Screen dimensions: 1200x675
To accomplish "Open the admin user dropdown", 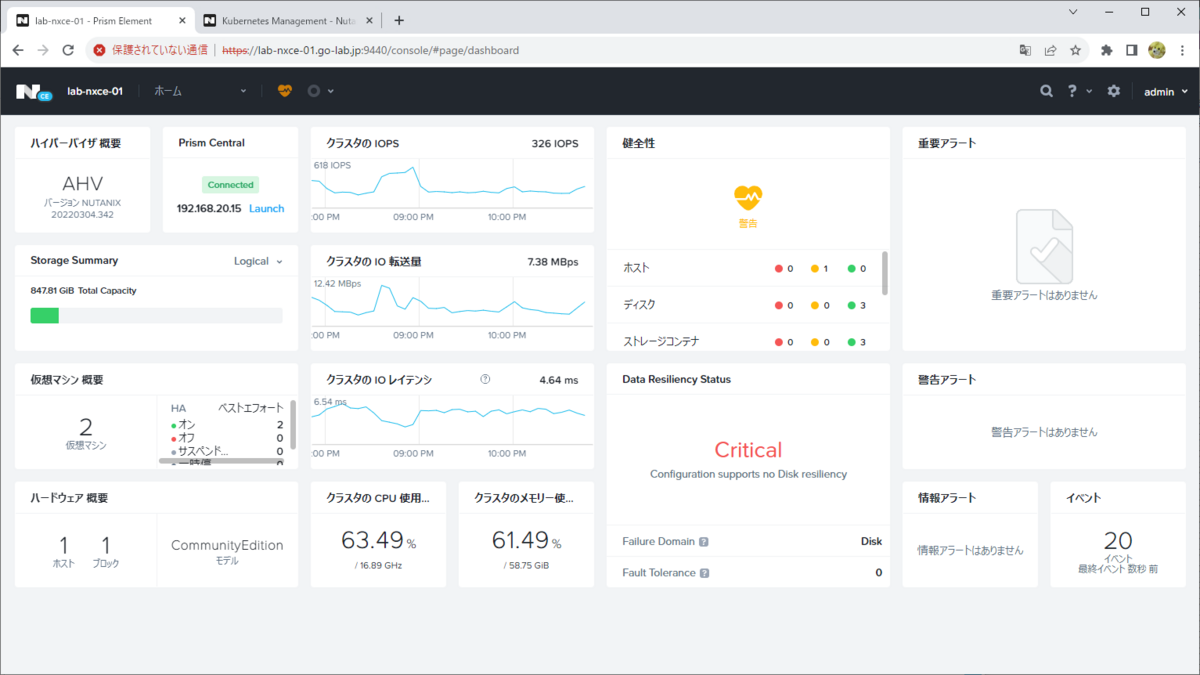I will click(1166, 91).
